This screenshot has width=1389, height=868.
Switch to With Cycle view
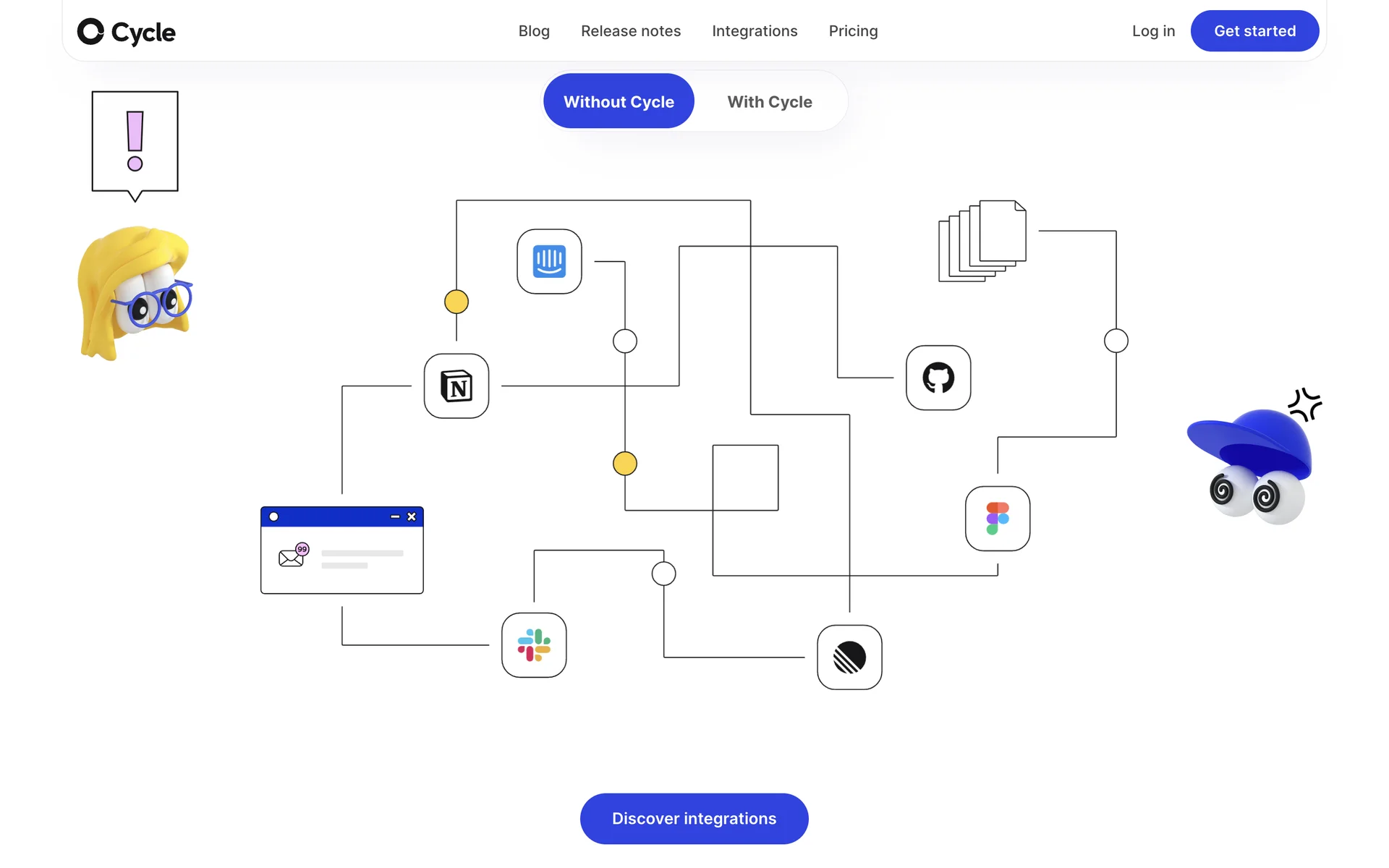tap(770, 102)
